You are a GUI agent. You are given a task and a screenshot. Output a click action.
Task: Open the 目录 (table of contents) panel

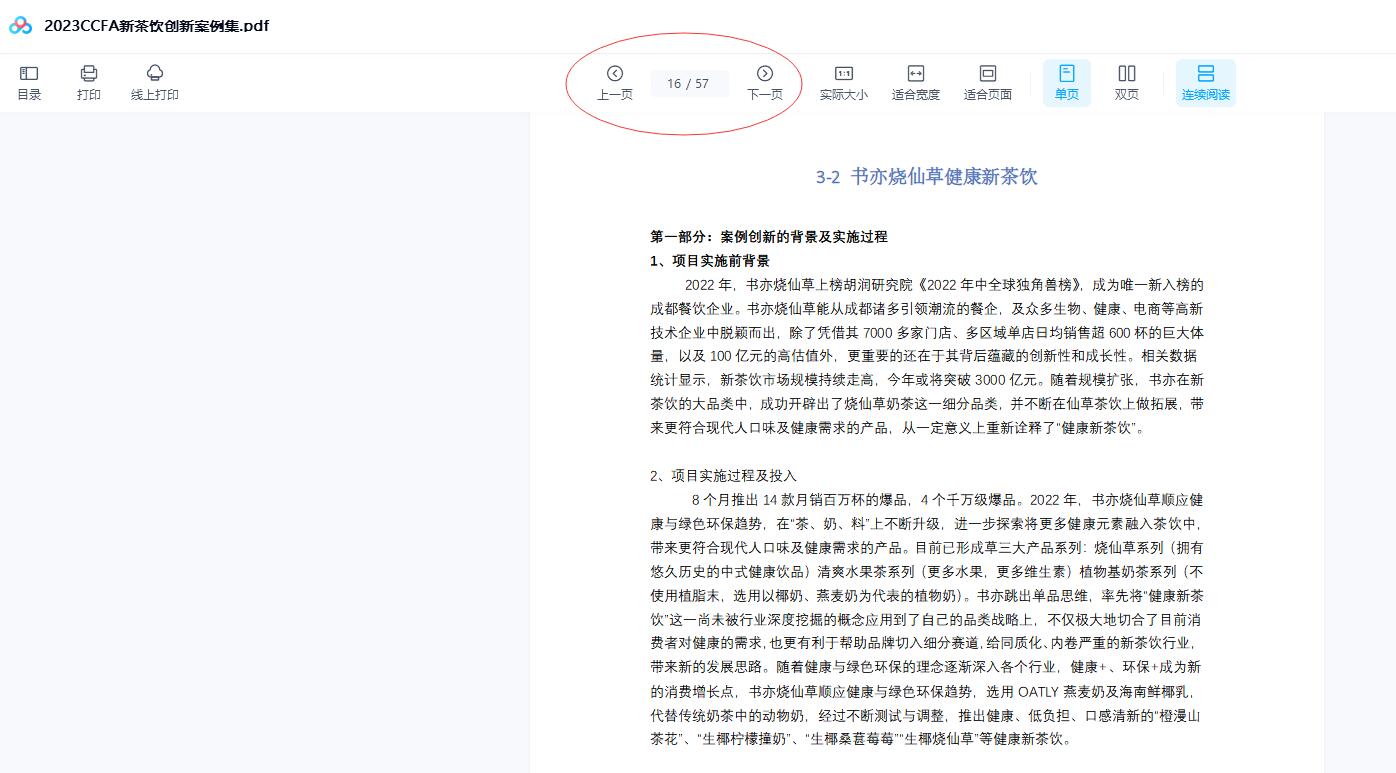coord(29,82)
